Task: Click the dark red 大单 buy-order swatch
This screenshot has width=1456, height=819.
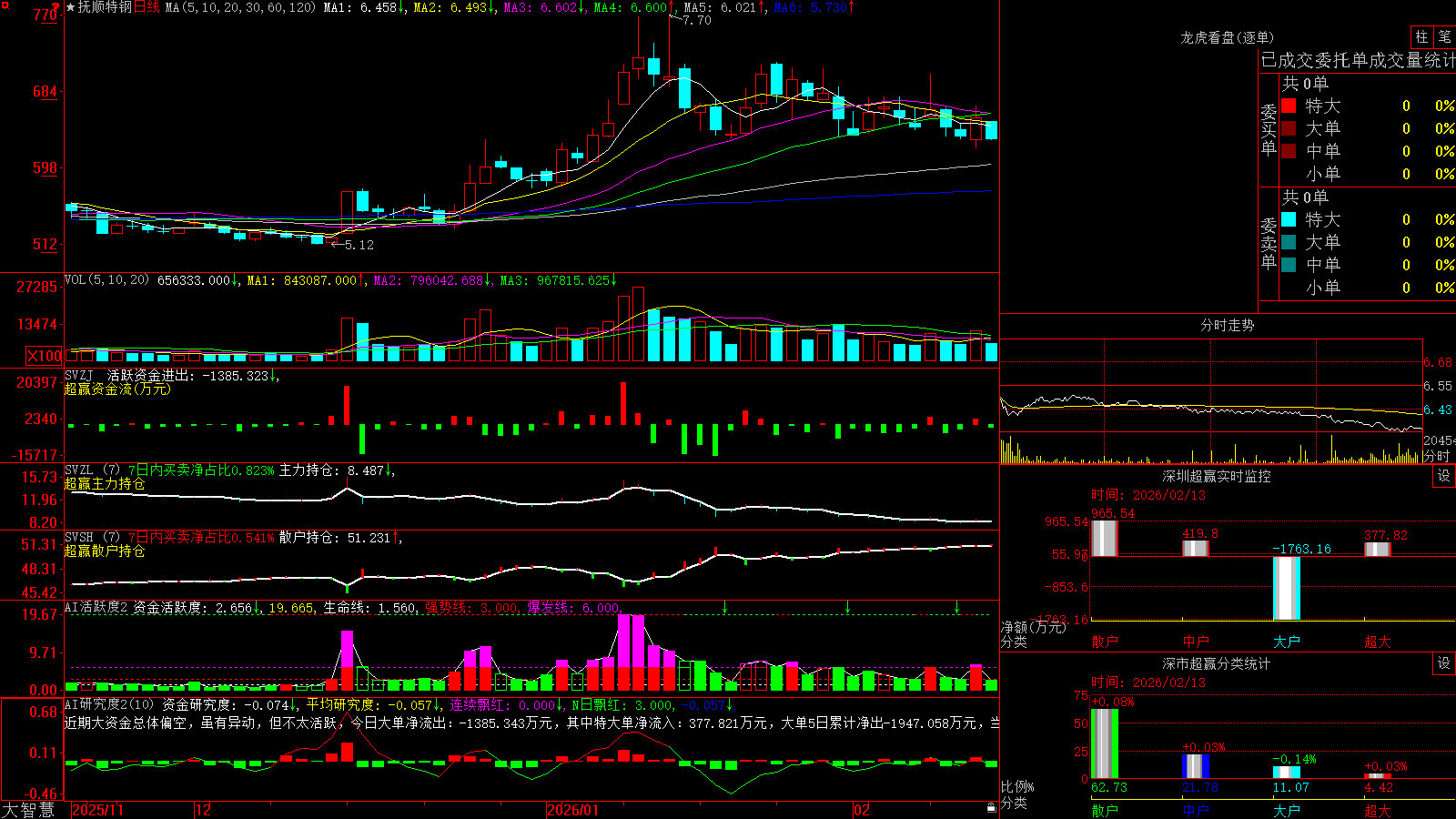Action: tap(1289, 128)
